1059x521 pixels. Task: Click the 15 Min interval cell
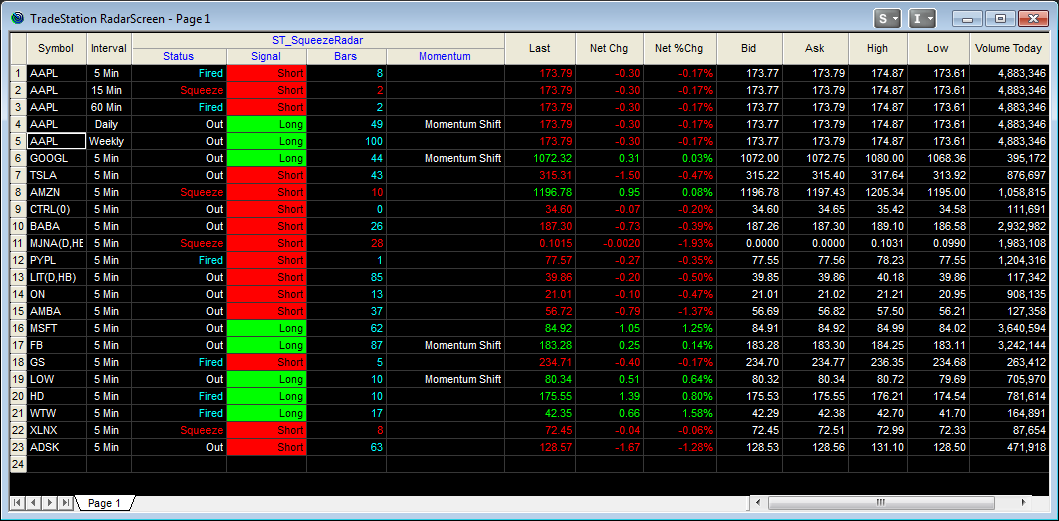109,90
